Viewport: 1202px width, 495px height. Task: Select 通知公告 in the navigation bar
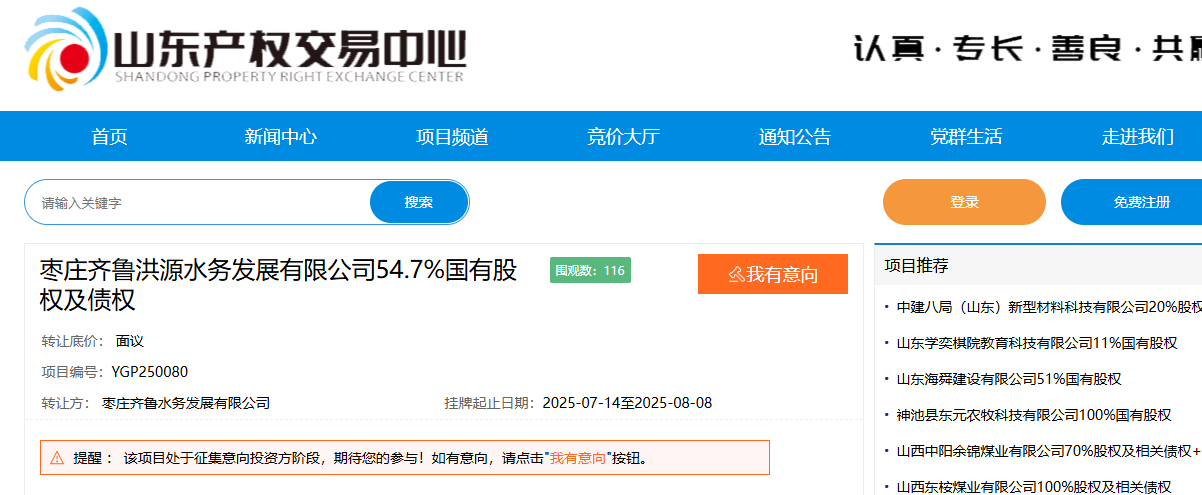coord(795,137)
